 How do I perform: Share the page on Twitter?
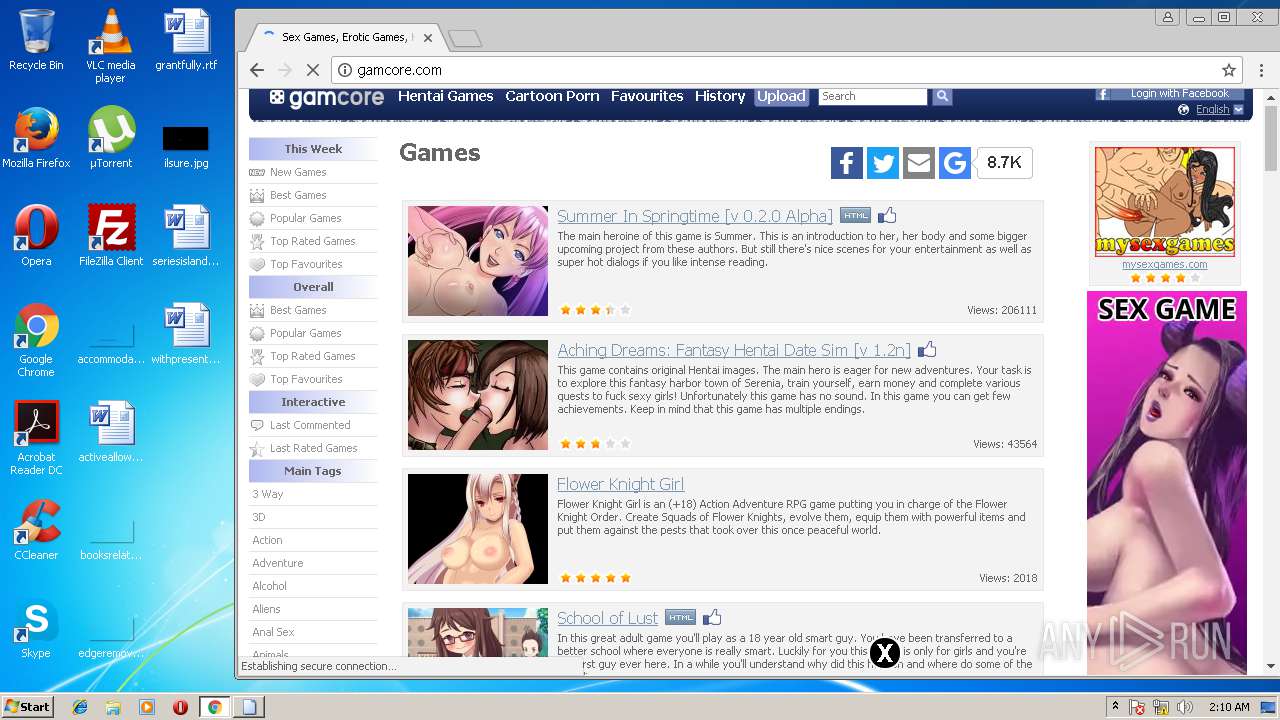[883, 163]
